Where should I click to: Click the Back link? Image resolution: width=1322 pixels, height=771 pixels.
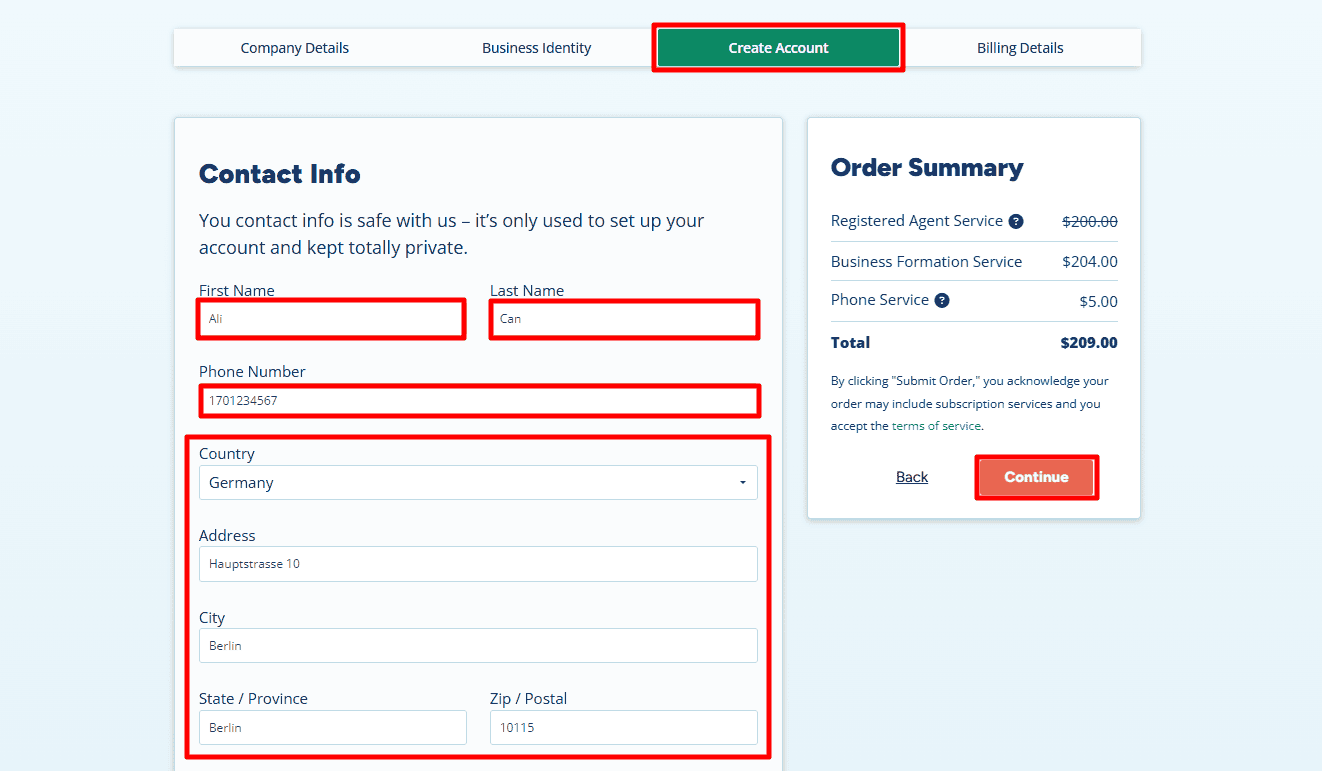pos(912,477)
